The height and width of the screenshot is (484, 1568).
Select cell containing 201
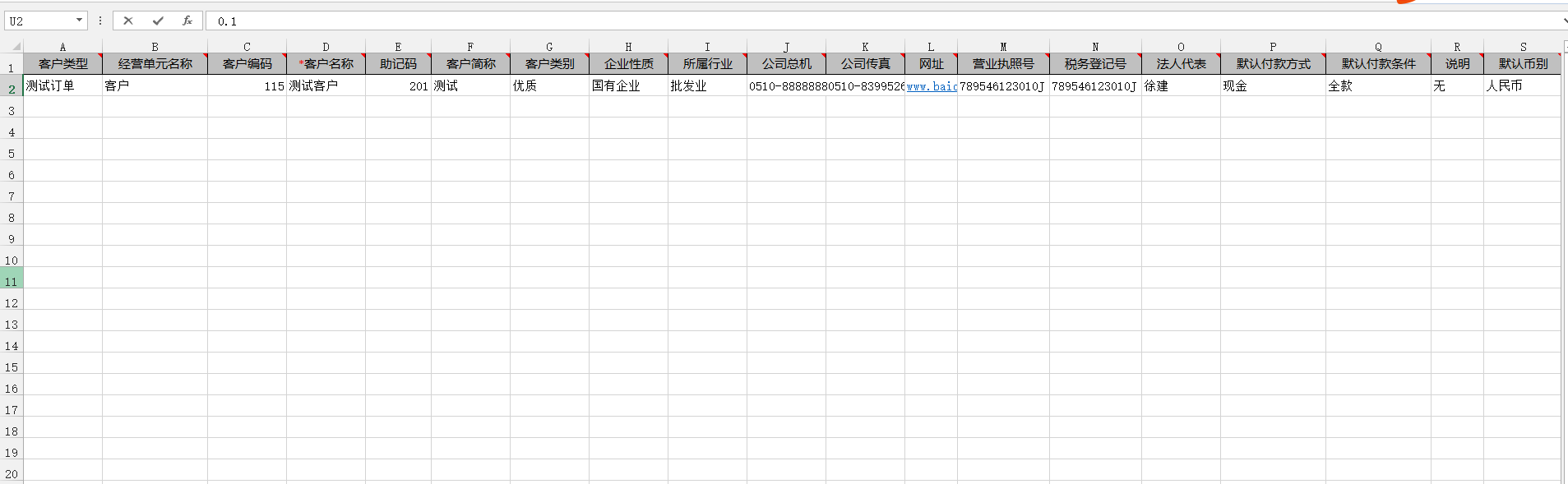398,85
